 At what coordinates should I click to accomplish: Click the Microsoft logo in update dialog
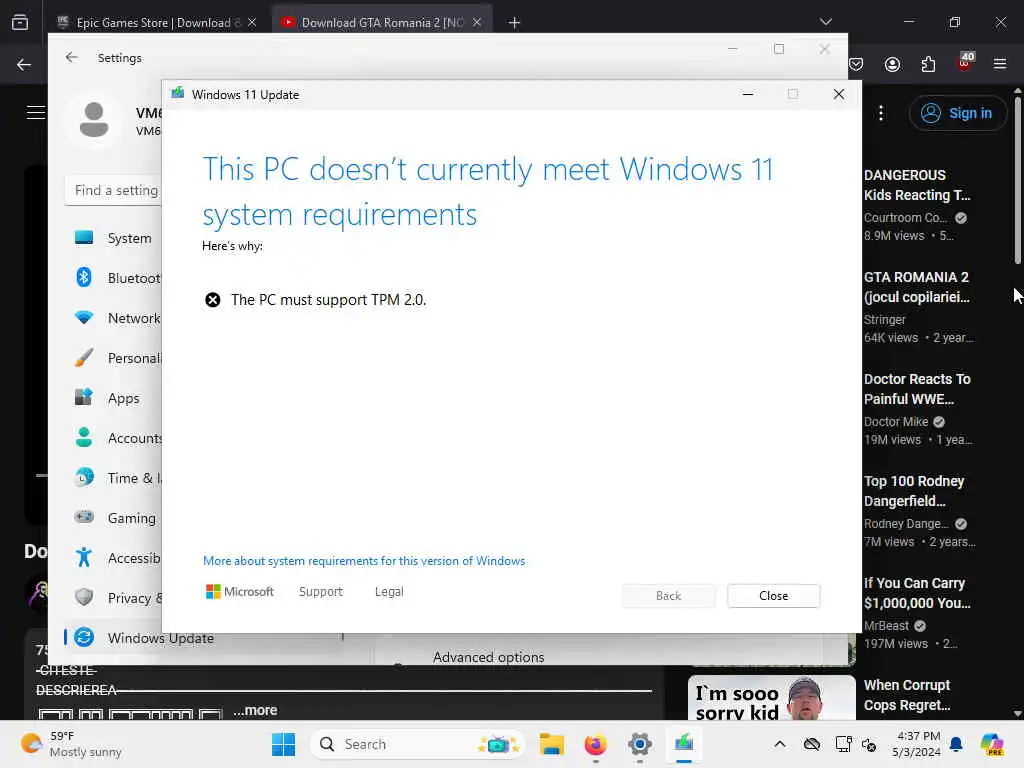coord(240,592)
